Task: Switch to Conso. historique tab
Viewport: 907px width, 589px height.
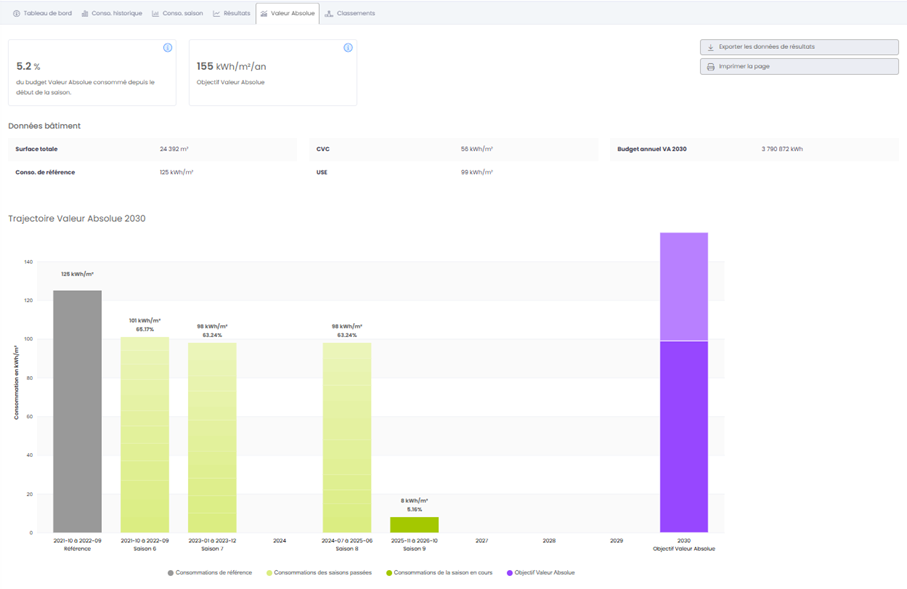Action: 112,14
